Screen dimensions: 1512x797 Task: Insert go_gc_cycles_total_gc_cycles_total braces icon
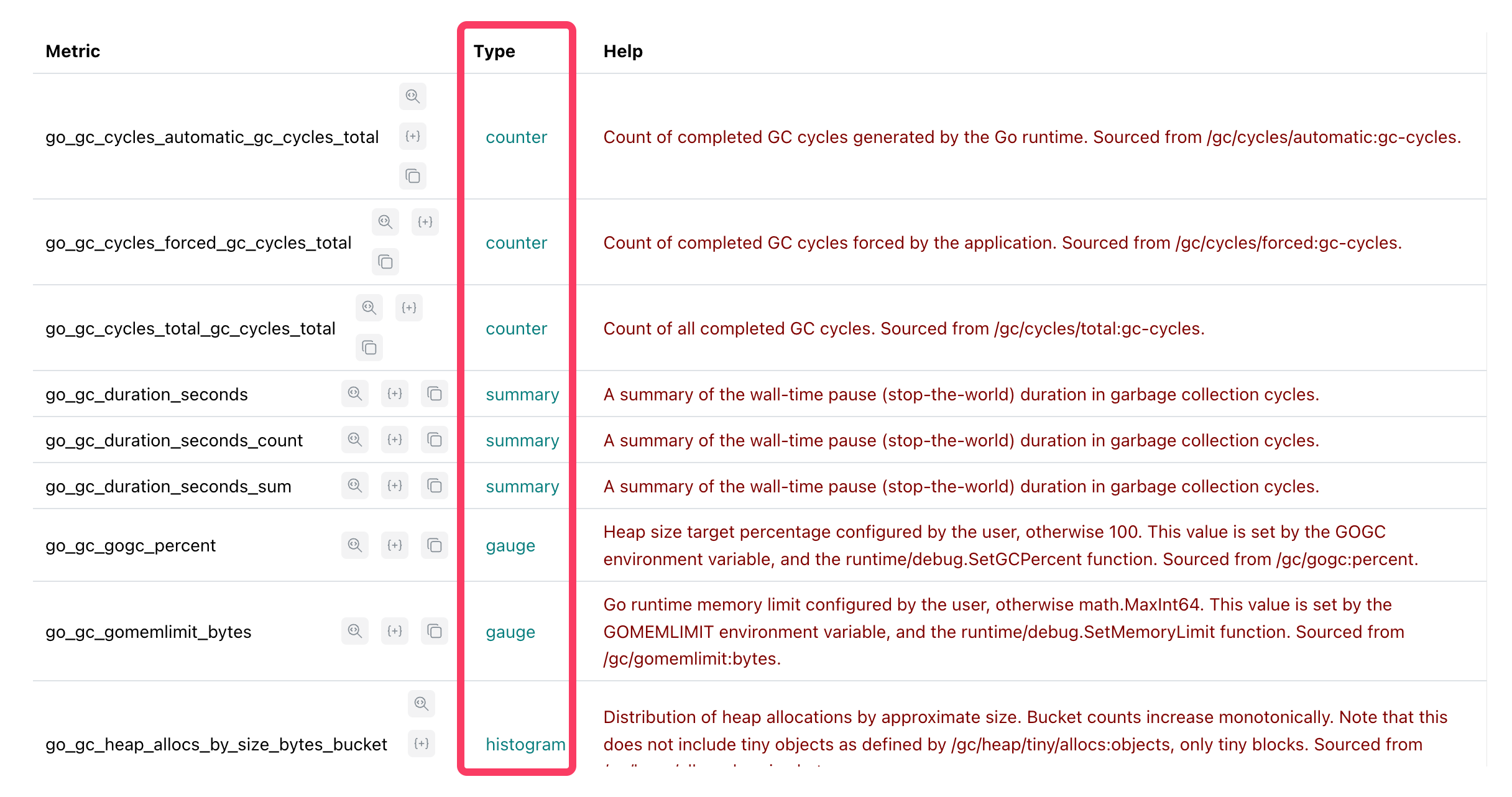point(409,308)
